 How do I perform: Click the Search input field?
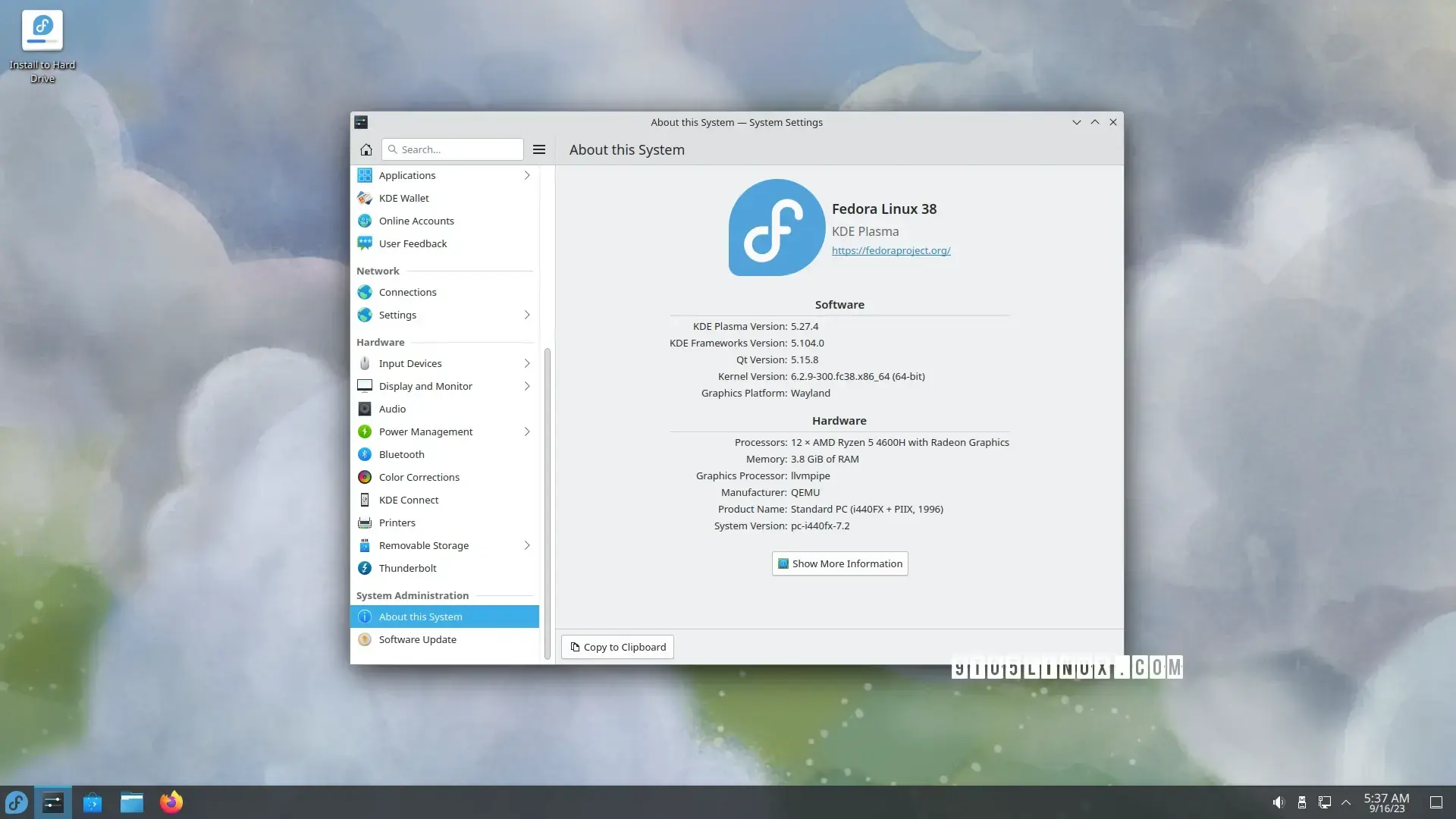(x=453, y=149)
